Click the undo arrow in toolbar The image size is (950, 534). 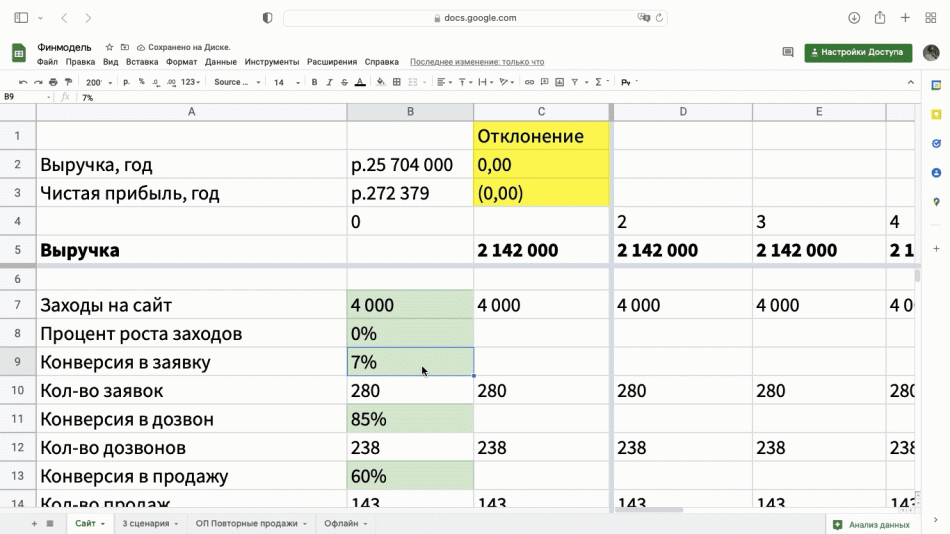(x=23, y=82)
